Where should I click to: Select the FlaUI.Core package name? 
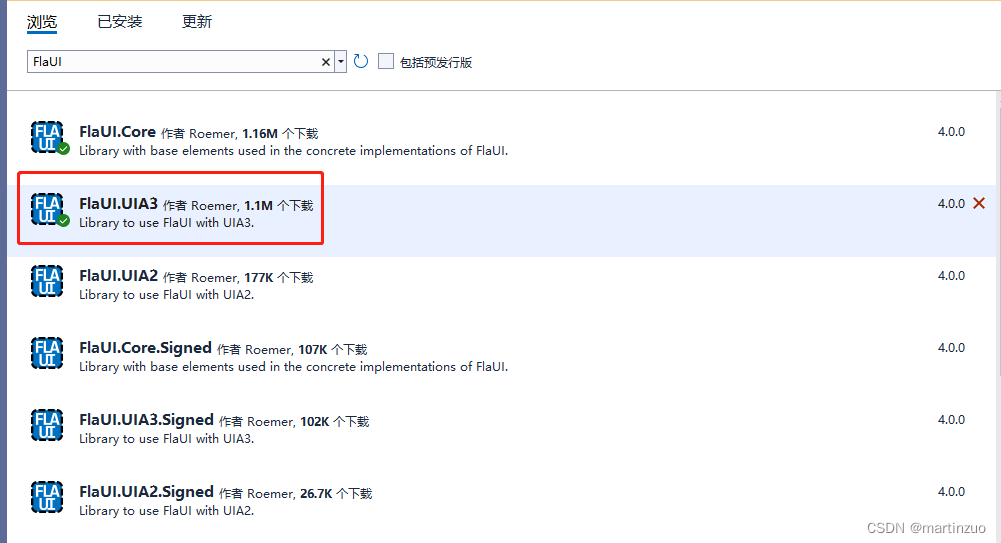pos(117,131)
